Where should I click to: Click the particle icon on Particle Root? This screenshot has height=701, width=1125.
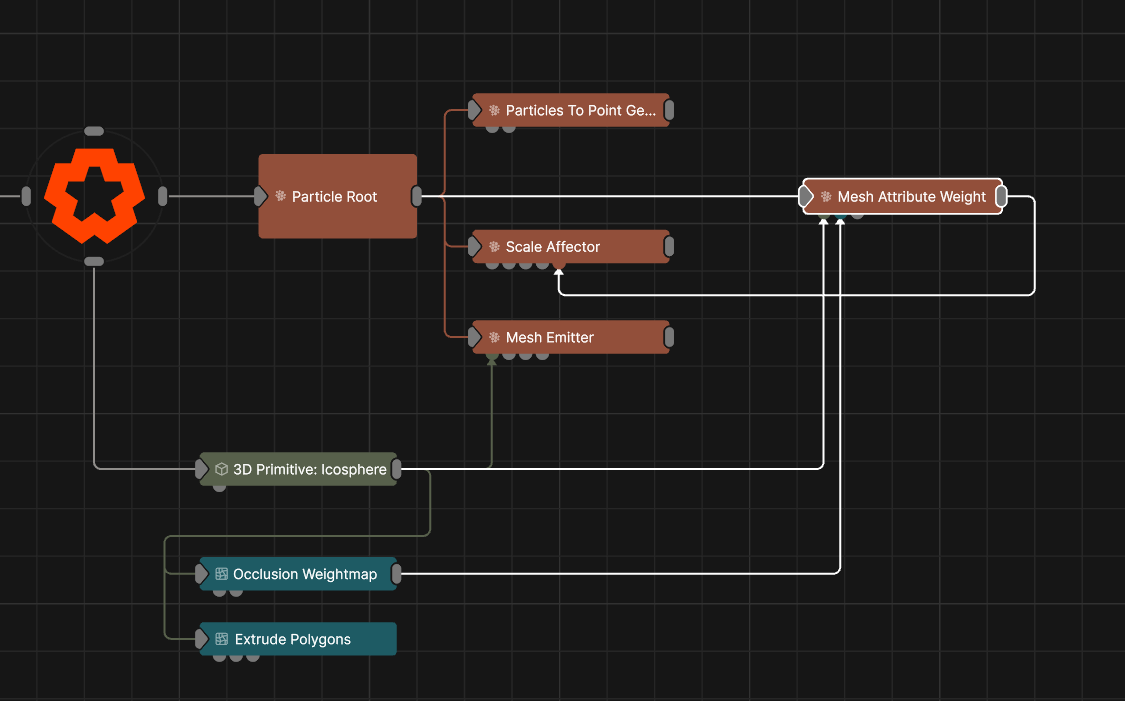click(281, 197)
